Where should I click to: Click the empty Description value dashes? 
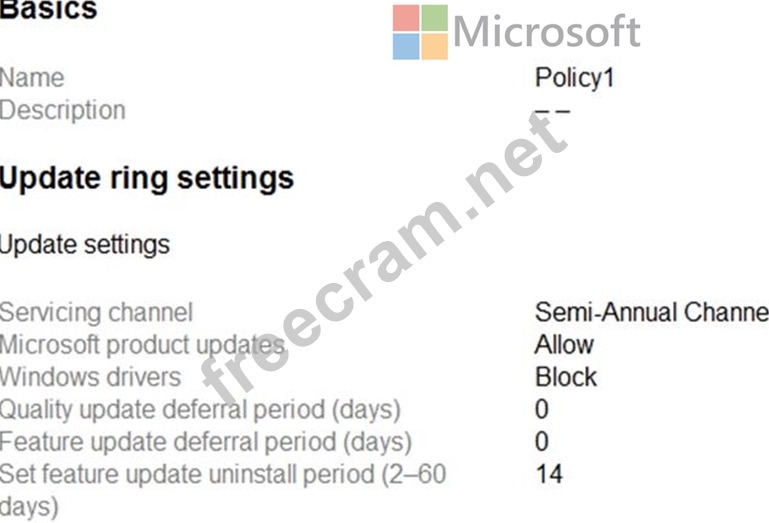pos(552,111)
